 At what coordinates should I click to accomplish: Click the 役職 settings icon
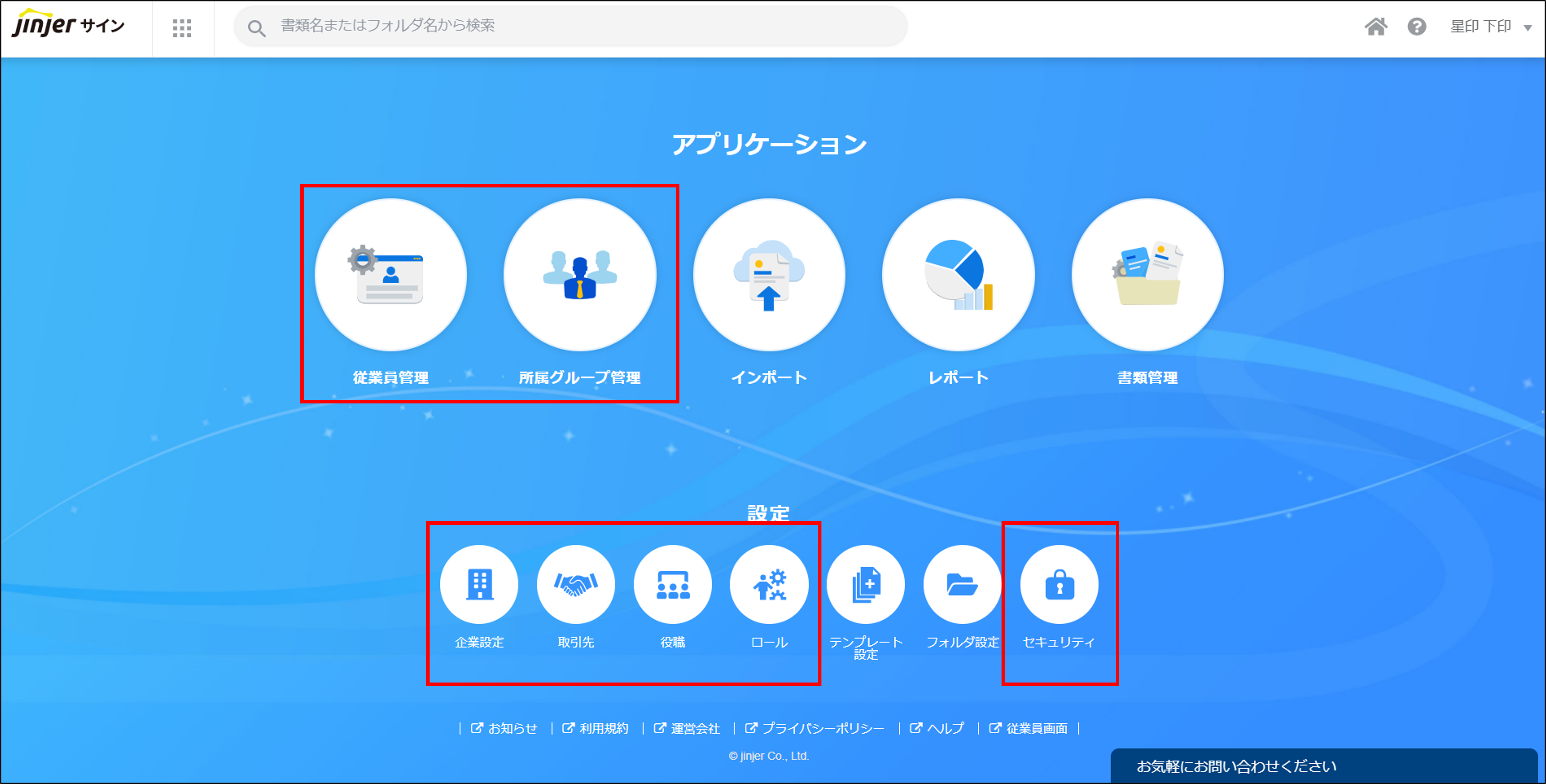(672, 584)
